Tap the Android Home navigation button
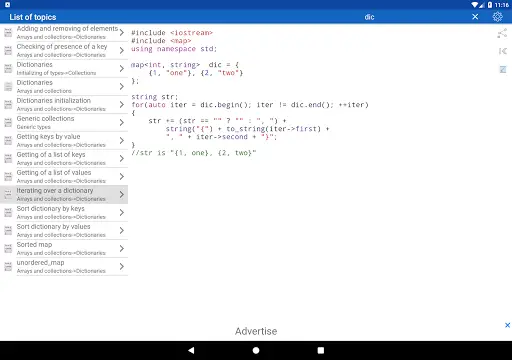This screenshot has width=512, height=360. coord(256,350)
